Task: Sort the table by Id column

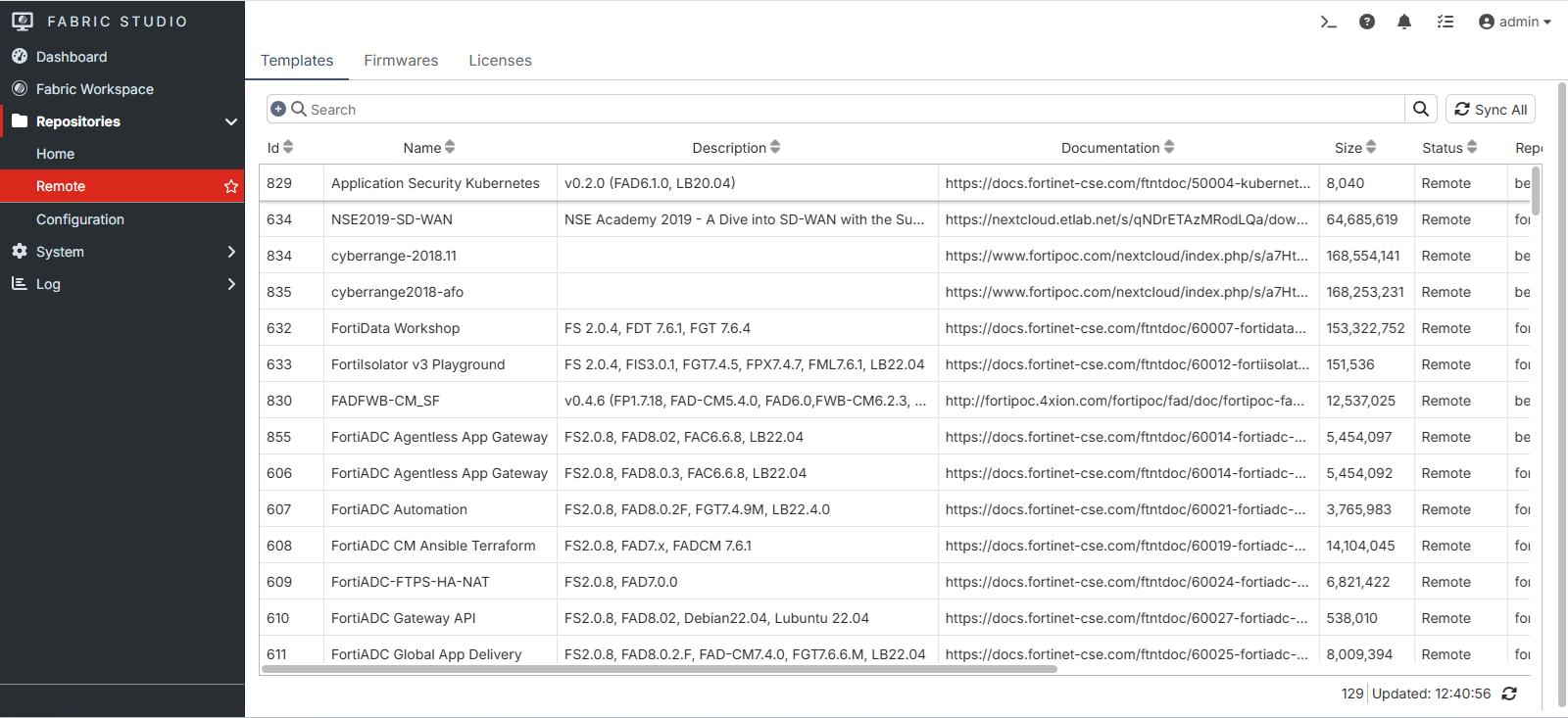Action: pyautogui.click(x=280, y=148)
